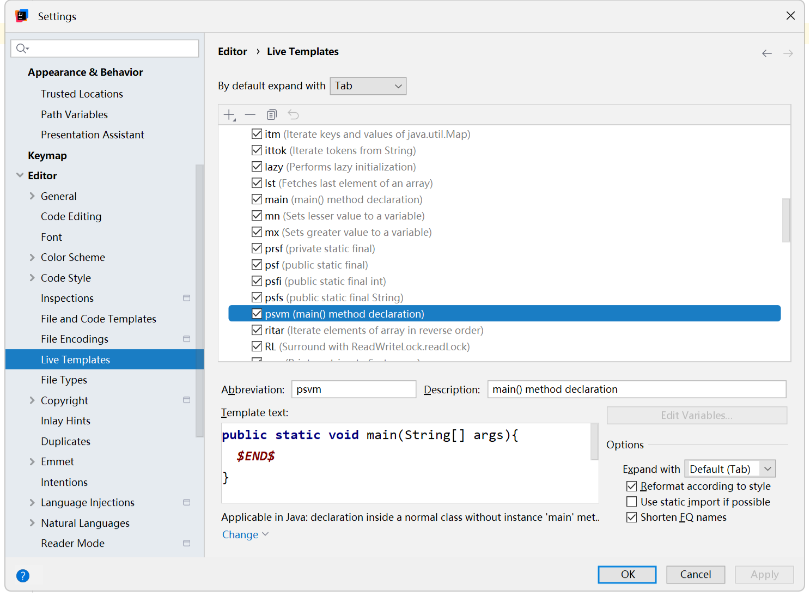This screenshot has width=809, height=593.
Task: Click Editor in the breadcrumb
Action: pyautogui.click(x=233, y=52)
